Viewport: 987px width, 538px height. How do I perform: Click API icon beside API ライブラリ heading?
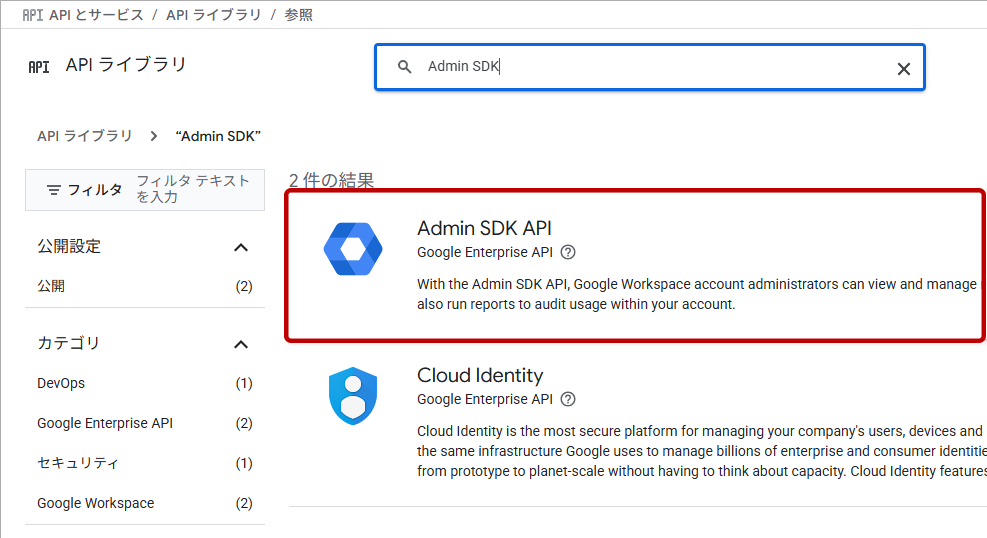click(39, 67)
